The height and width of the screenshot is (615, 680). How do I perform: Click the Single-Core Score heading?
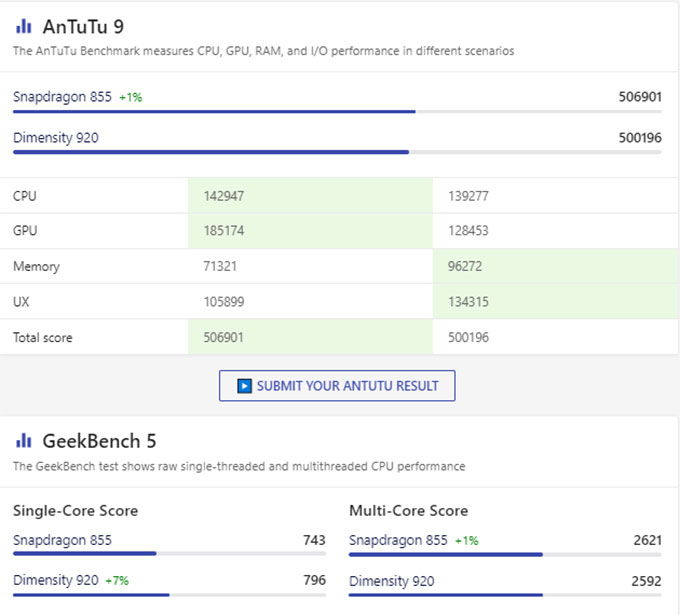pyautogui.click(x=75, y=510)
